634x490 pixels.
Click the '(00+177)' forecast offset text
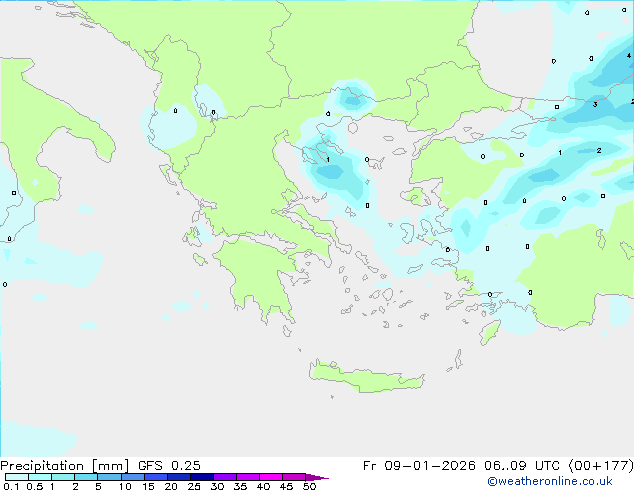tap(601, 466)
